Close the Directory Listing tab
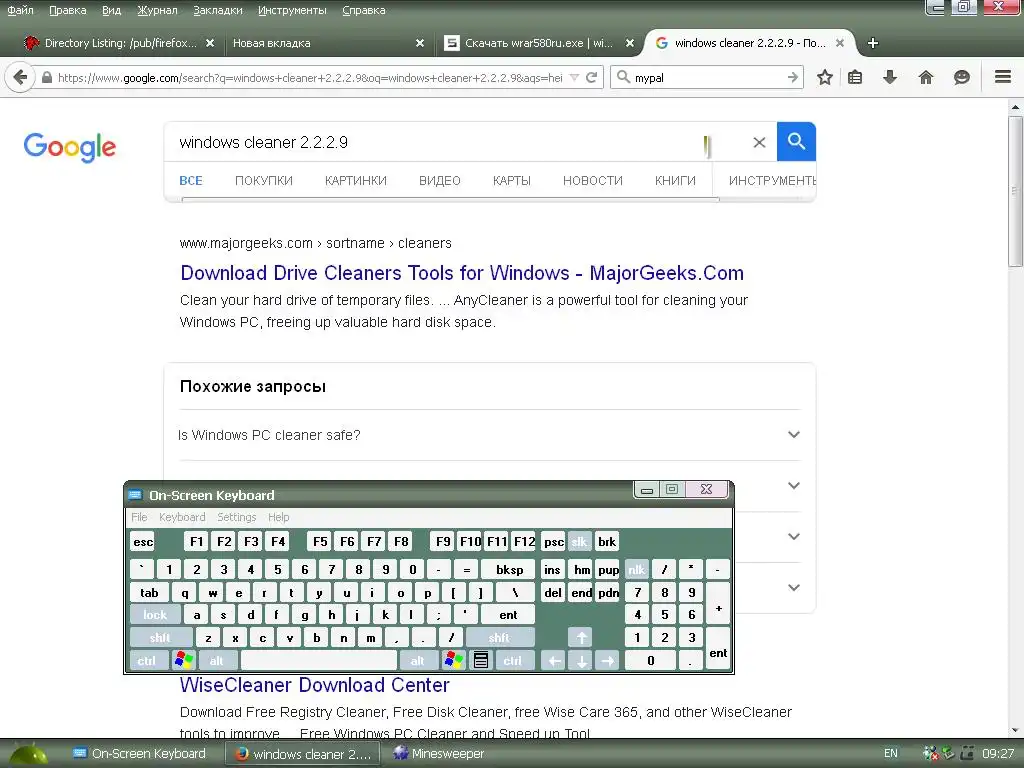Image resolution: width=1024 pixels, height=768 pixels. [210, 43]
